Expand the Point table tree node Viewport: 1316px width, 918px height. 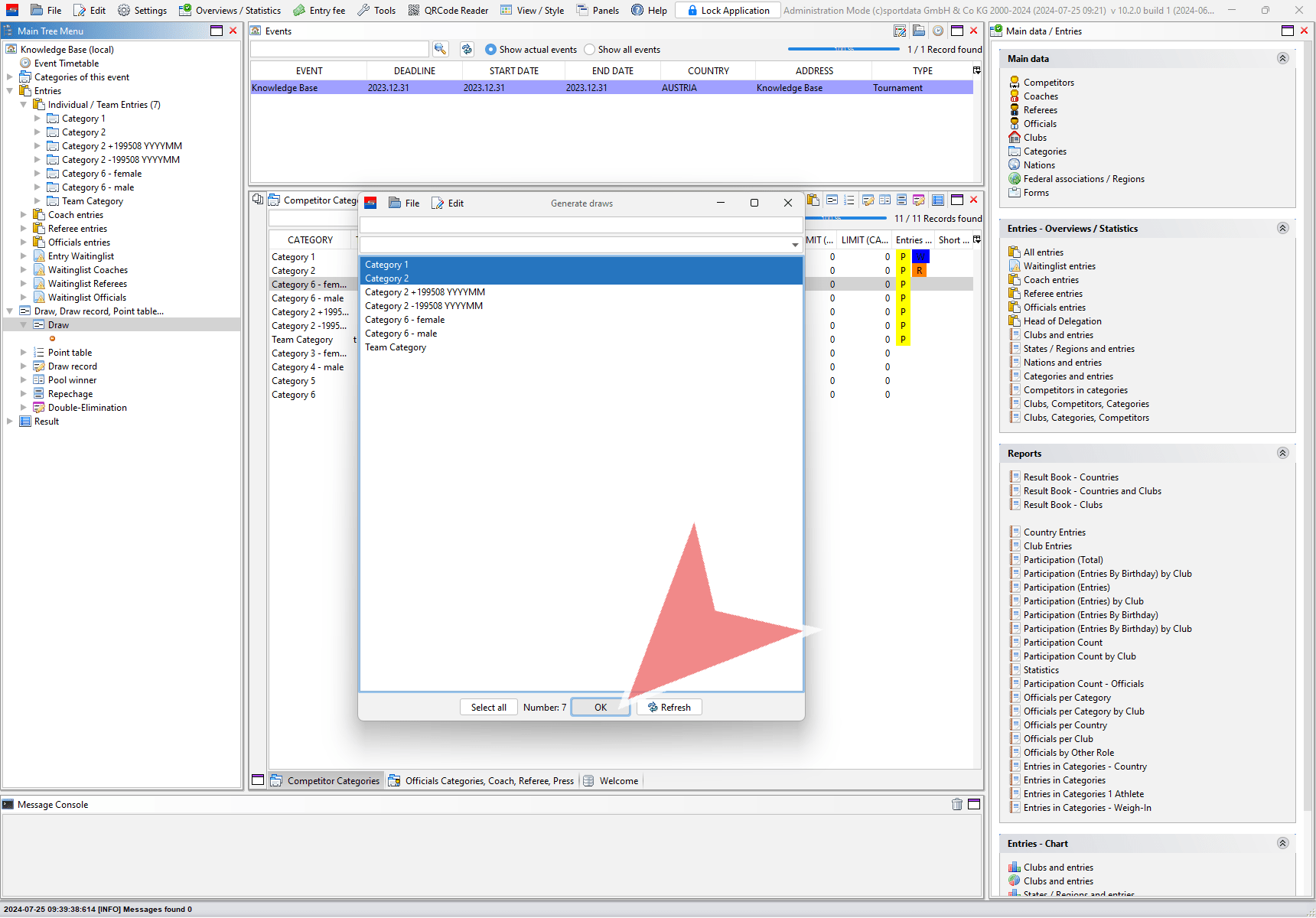(24, 353)
